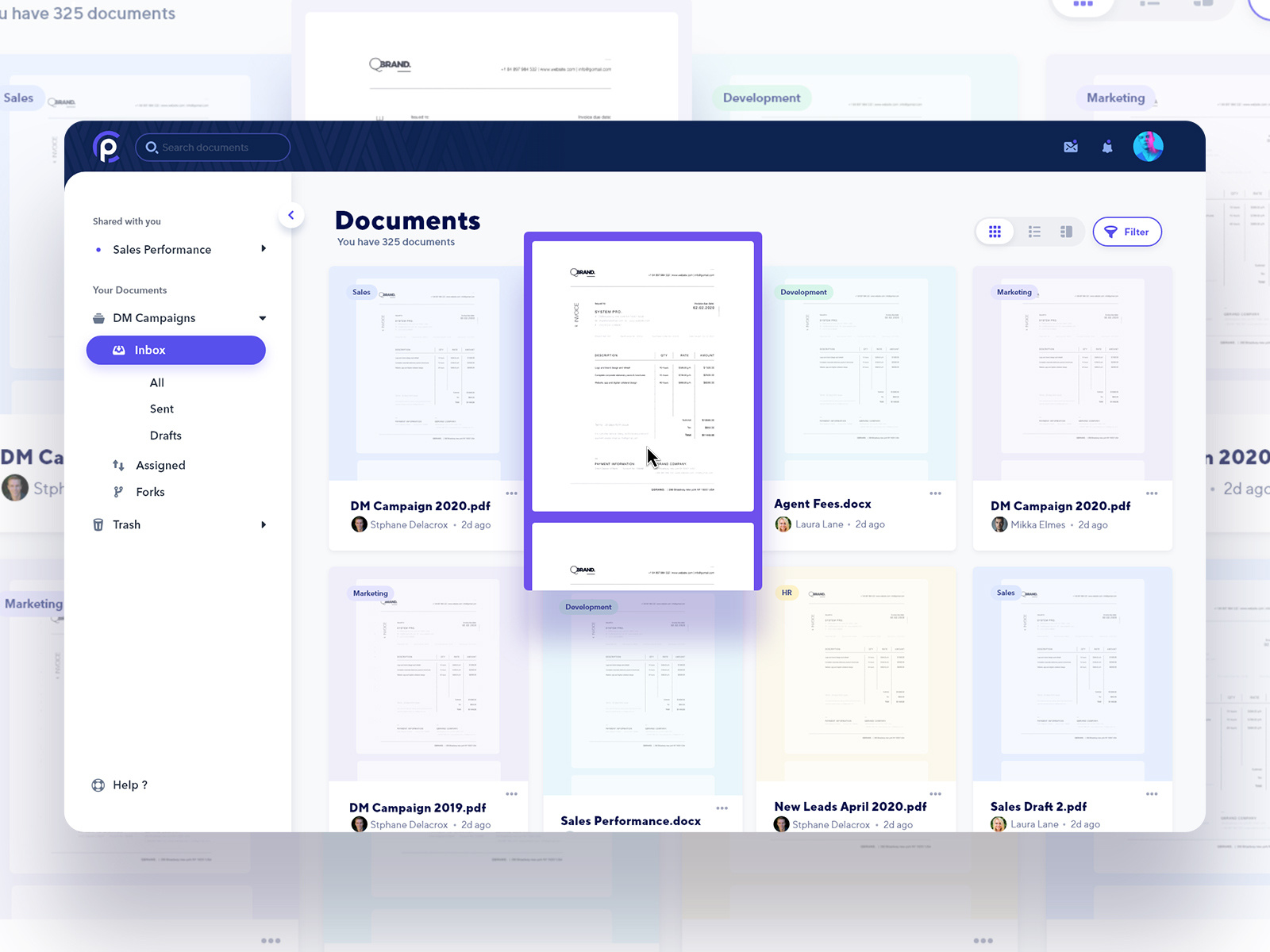The image size is (1270, 952).
Task: Switch to grid view layout
Action: [x=995, y=232]
